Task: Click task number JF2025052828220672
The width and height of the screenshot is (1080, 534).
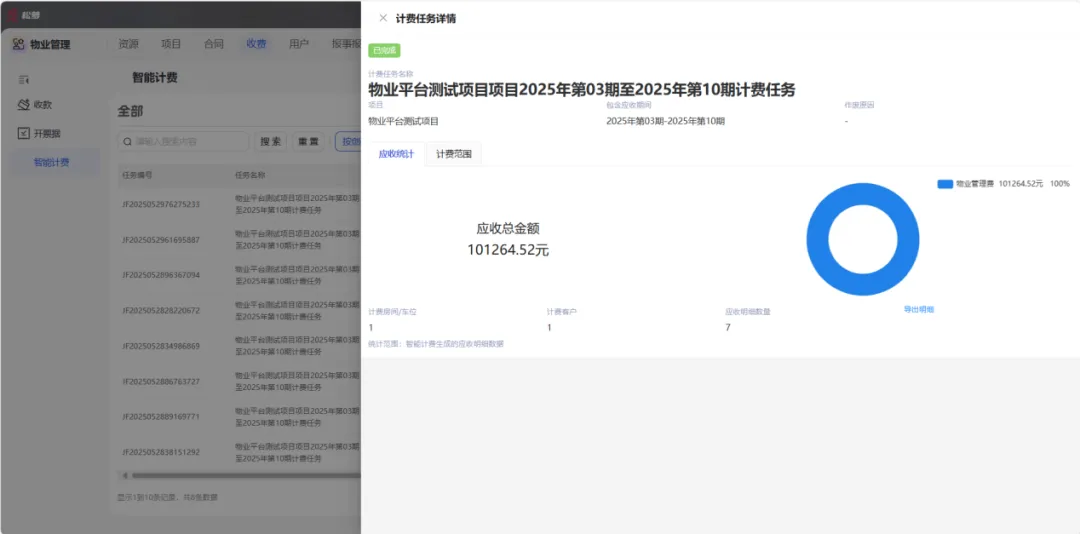Action: 160,311
